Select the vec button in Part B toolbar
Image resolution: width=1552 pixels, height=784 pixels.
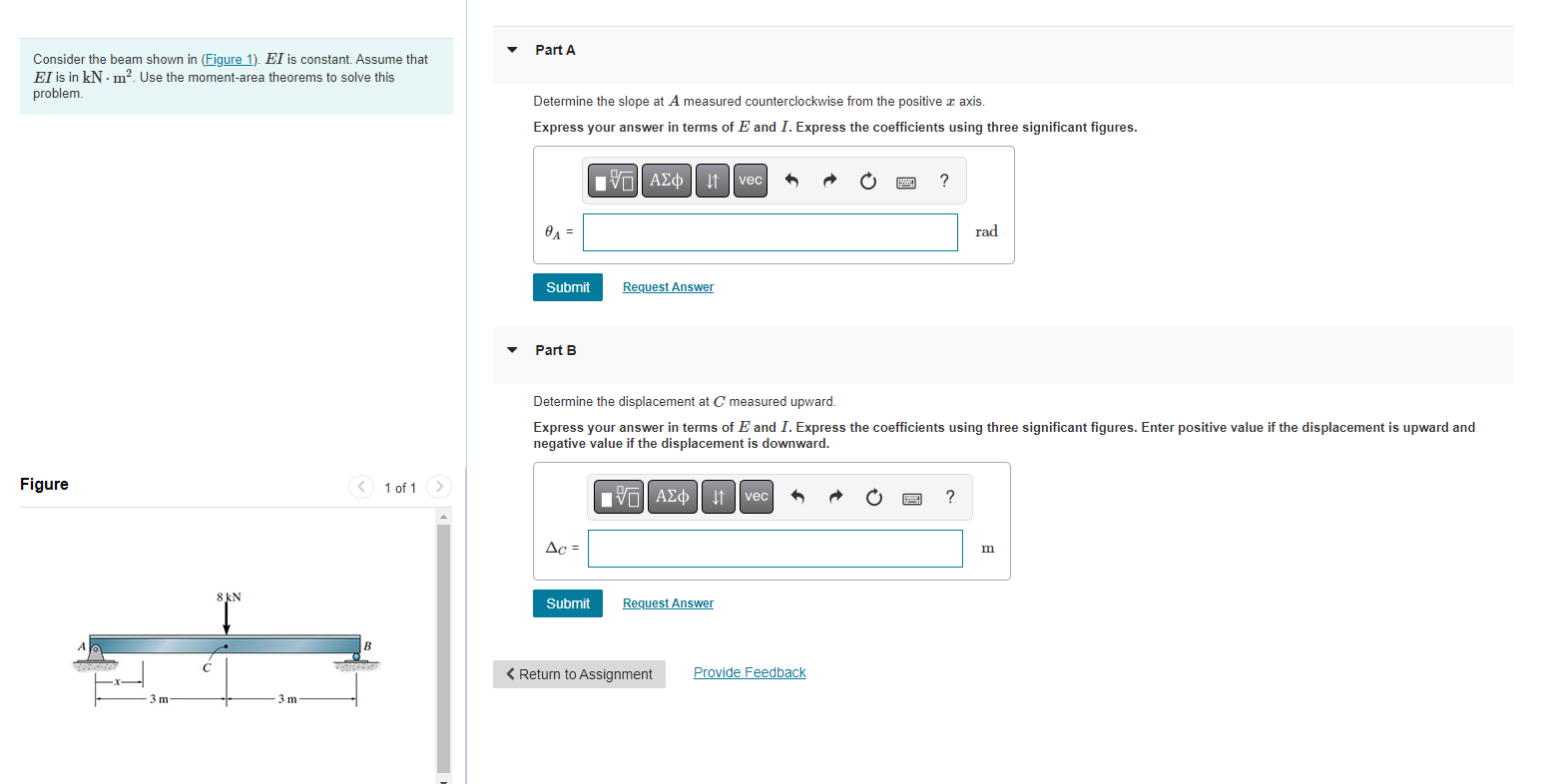coord(757,497)
